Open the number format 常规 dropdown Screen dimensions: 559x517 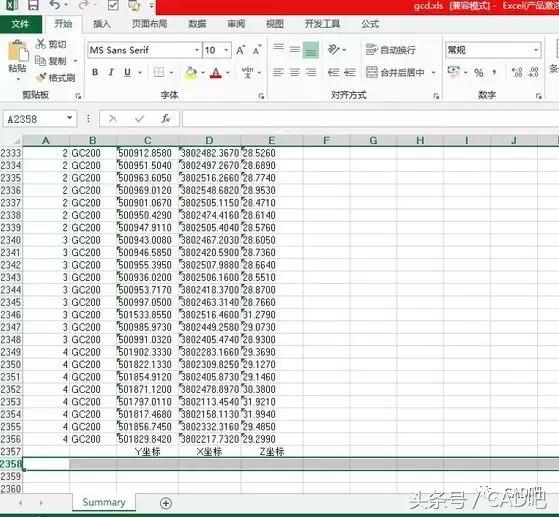[535, 50]
